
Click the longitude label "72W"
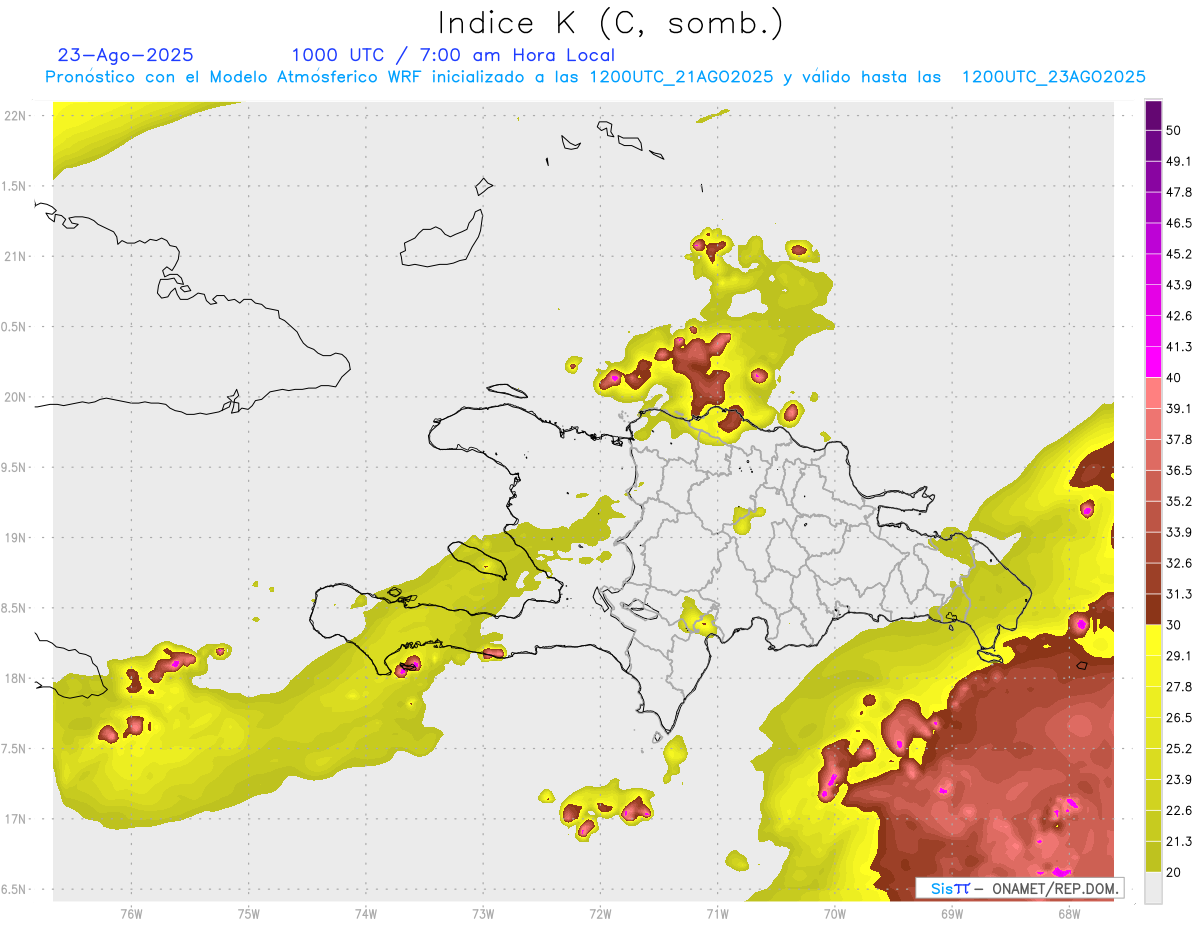(599, 913)
